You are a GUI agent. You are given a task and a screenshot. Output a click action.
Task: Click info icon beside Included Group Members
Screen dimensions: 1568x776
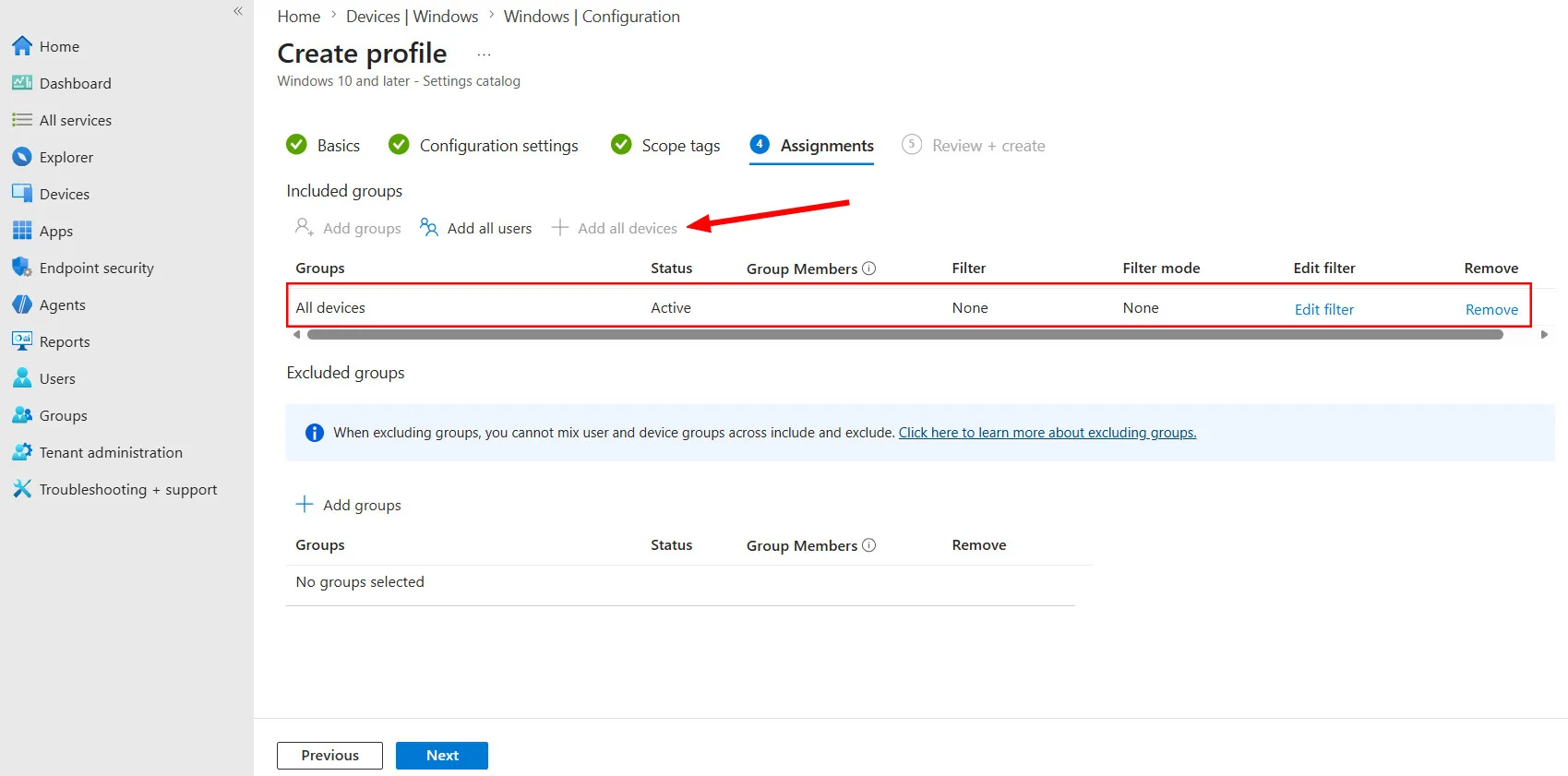(868, 269)
